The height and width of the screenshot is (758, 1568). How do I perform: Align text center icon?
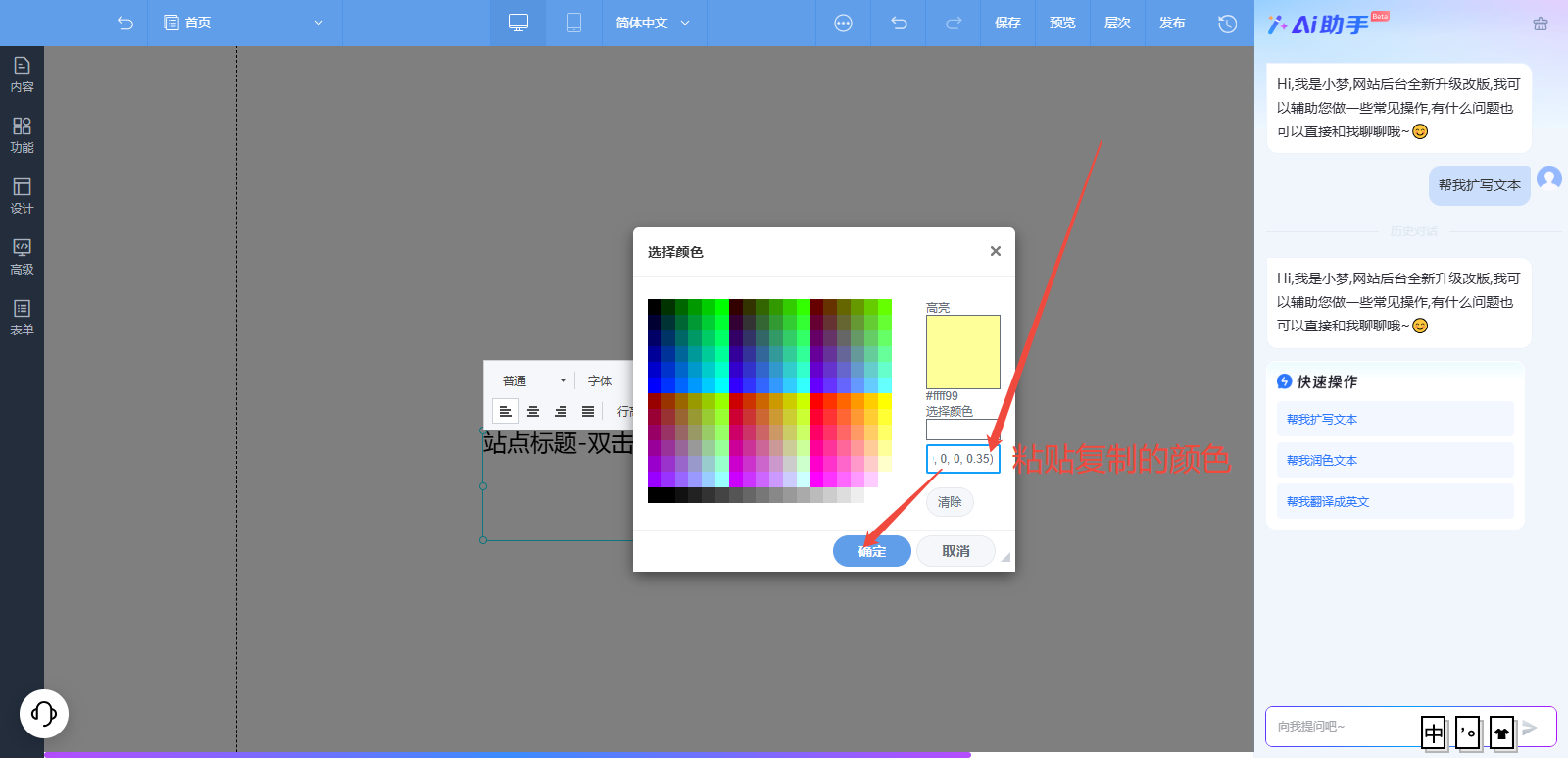click(x=533, y=411)
